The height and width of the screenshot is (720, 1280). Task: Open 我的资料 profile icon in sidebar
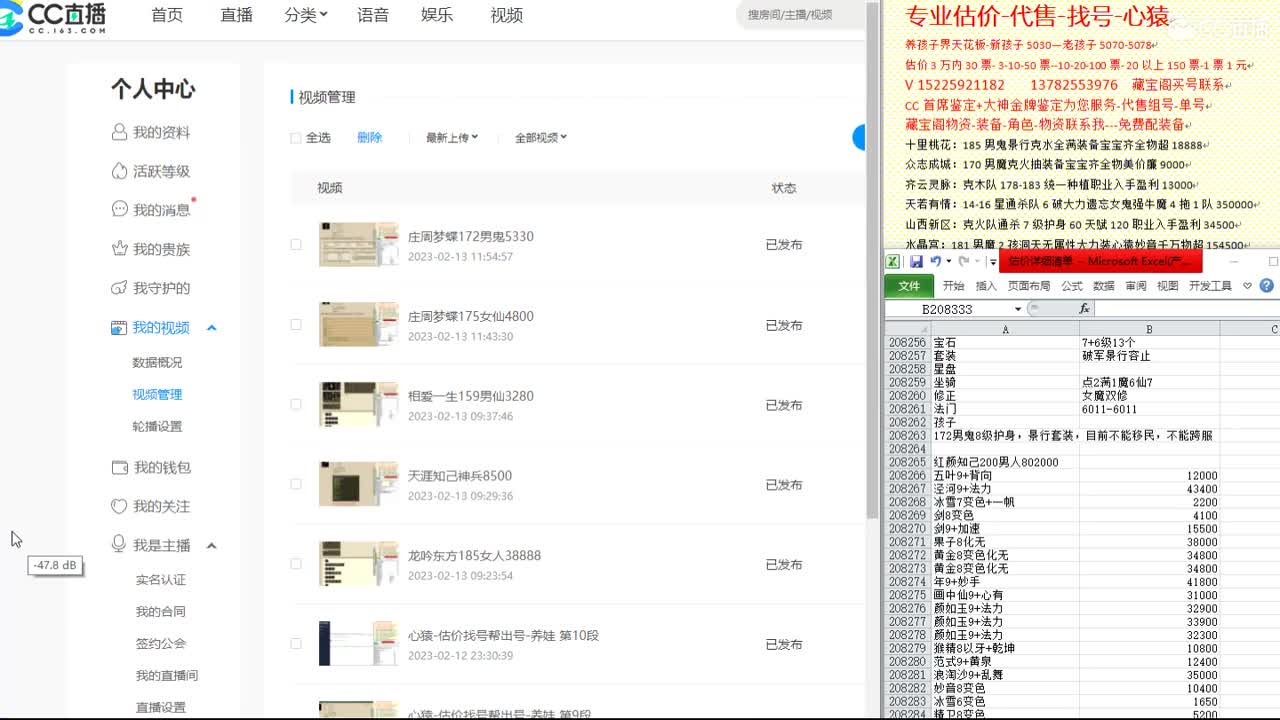pos(120,132)
